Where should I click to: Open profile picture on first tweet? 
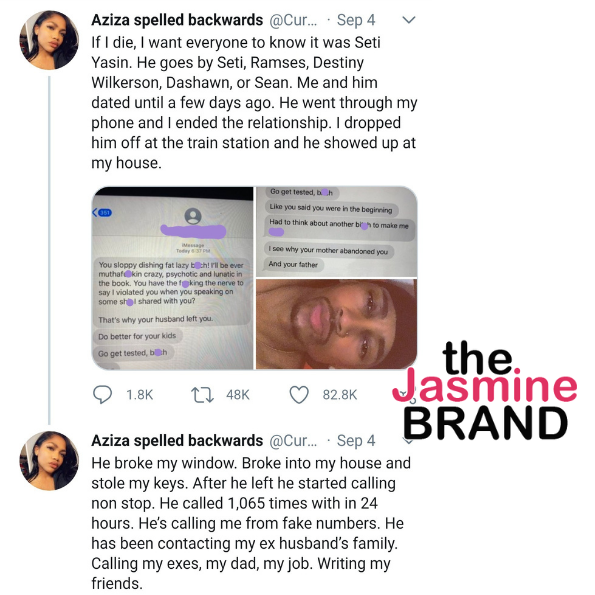(x=49, y=40)
